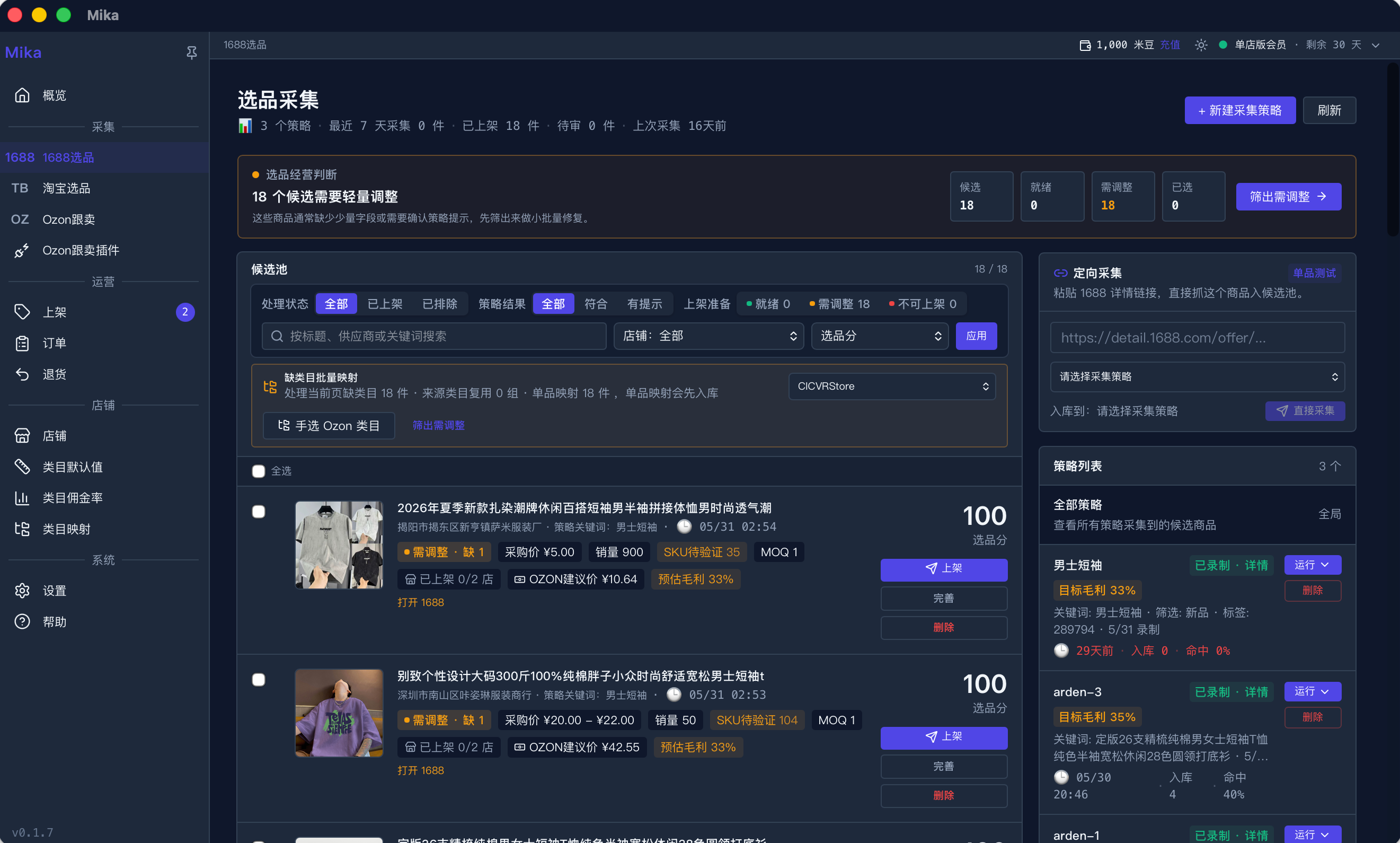Select 有提示 strategy result tab

[x=644, y=304]
